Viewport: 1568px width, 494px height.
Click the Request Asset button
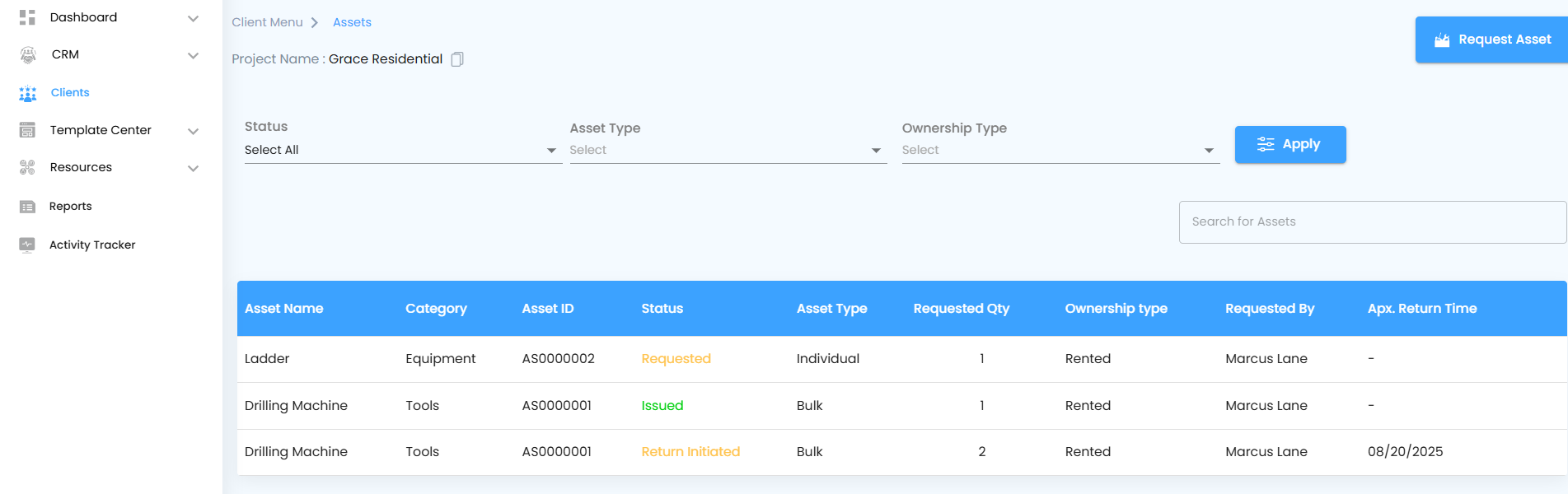(x=1491, y=40)
